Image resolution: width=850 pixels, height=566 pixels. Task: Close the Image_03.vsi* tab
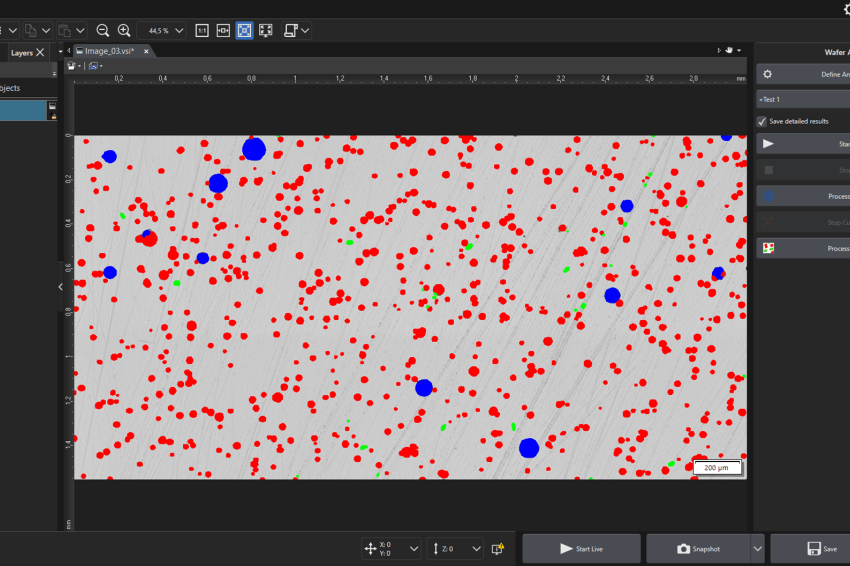[146, 51]
